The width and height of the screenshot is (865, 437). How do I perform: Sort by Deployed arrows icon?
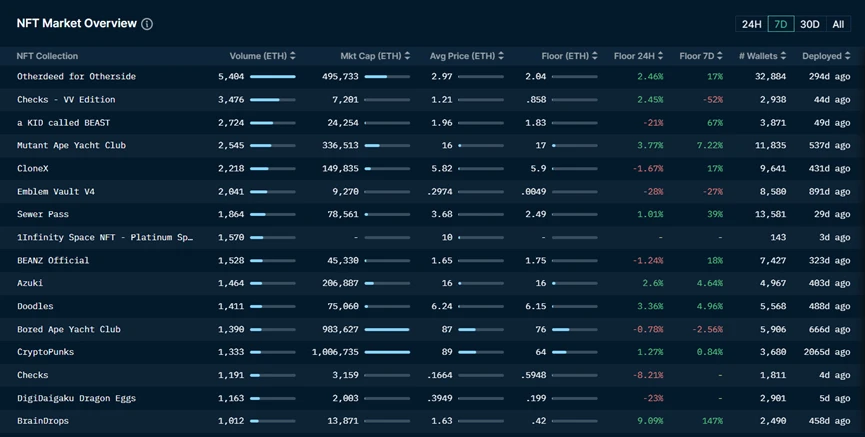coord(847,56)
